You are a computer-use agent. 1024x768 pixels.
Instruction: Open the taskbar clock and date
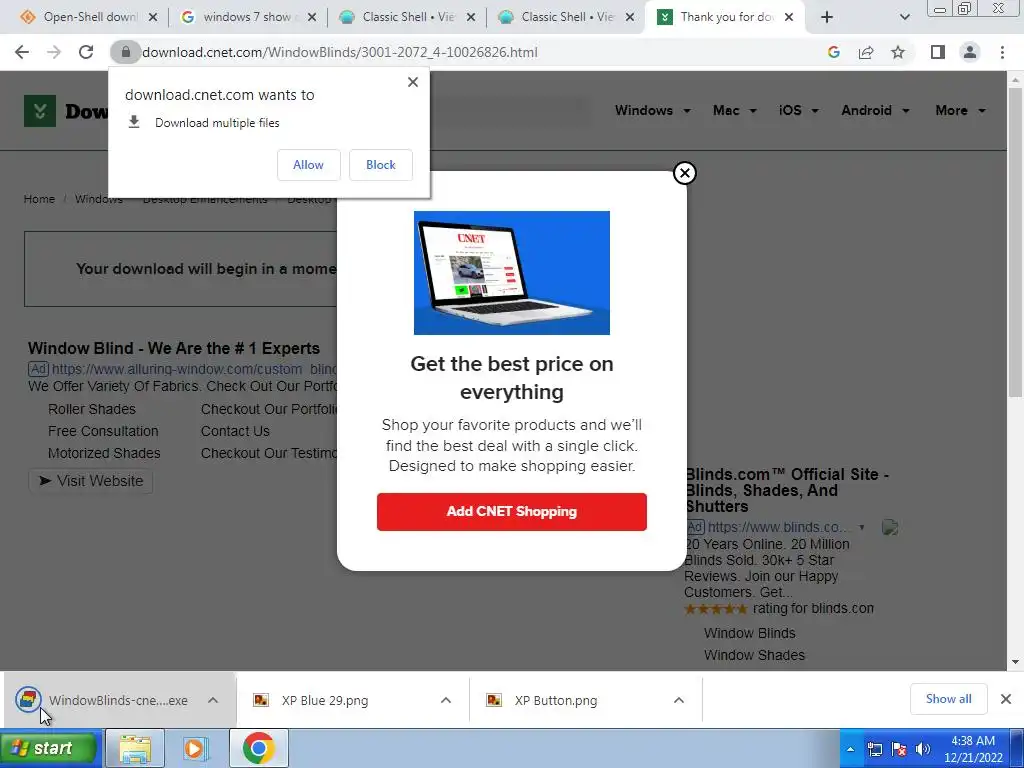point(973,749)
